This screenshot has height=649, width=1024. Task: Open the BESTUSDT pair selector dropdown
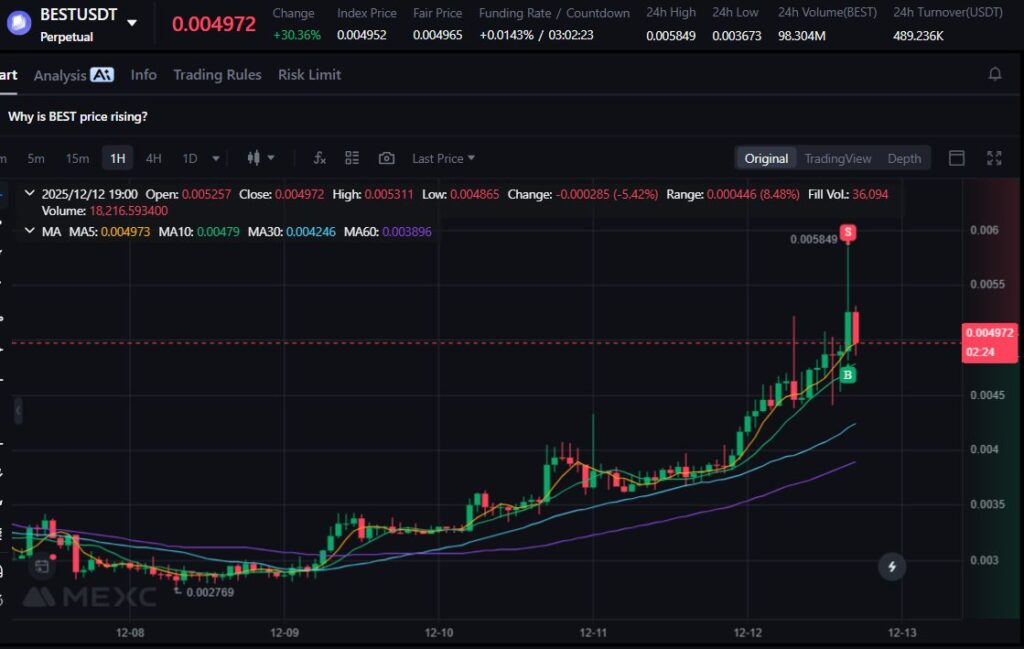132,22
